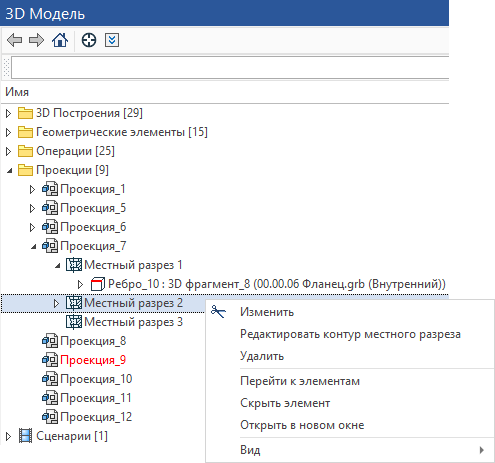Image resolution: width=495 pixels, height=463 pixels.
Task: Click the Проекция_12 projection icon
Action: coord(50,417)
